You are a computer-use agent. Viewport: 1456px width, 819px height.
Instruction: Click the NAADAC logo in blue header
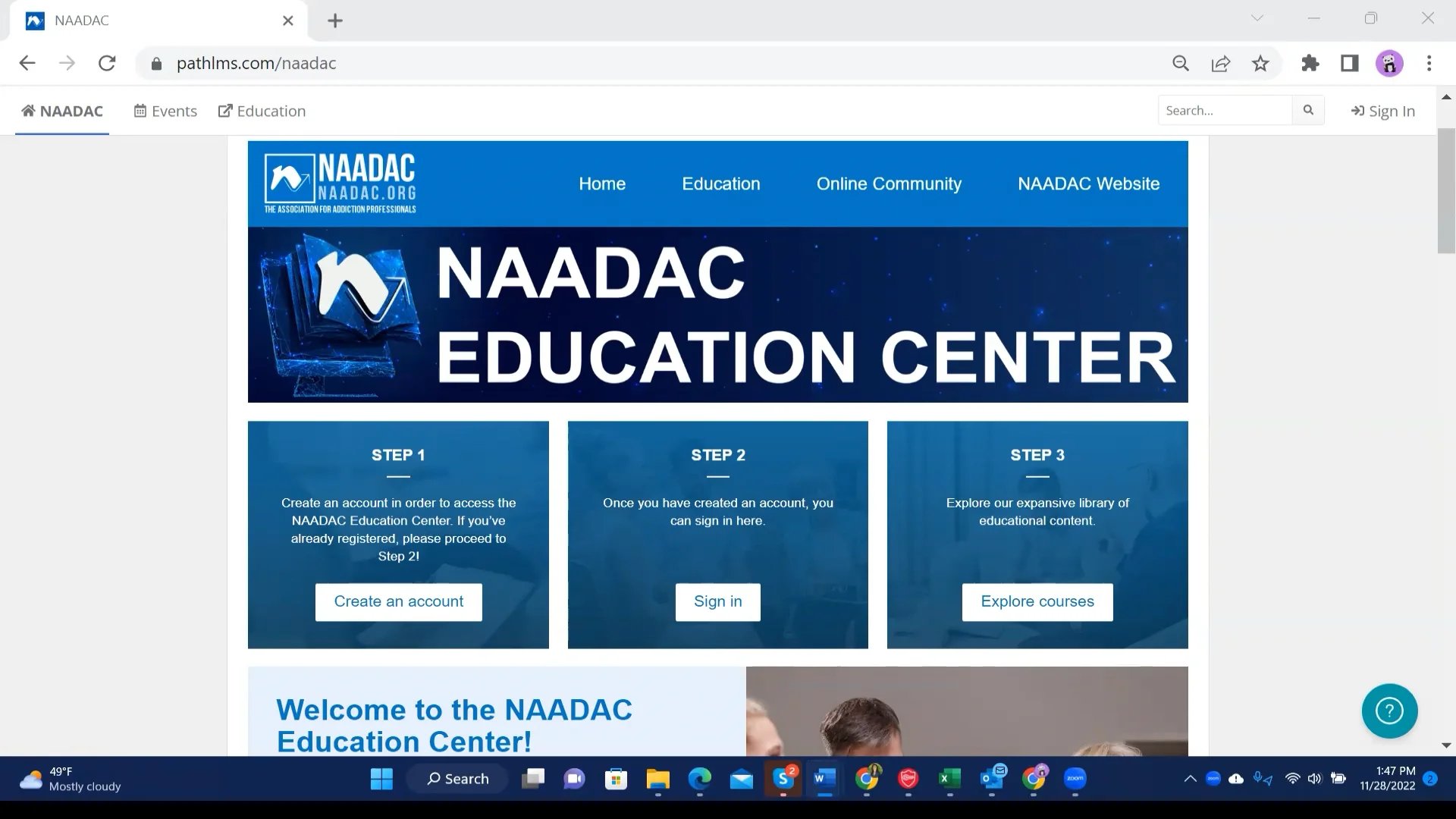[340, 184]
